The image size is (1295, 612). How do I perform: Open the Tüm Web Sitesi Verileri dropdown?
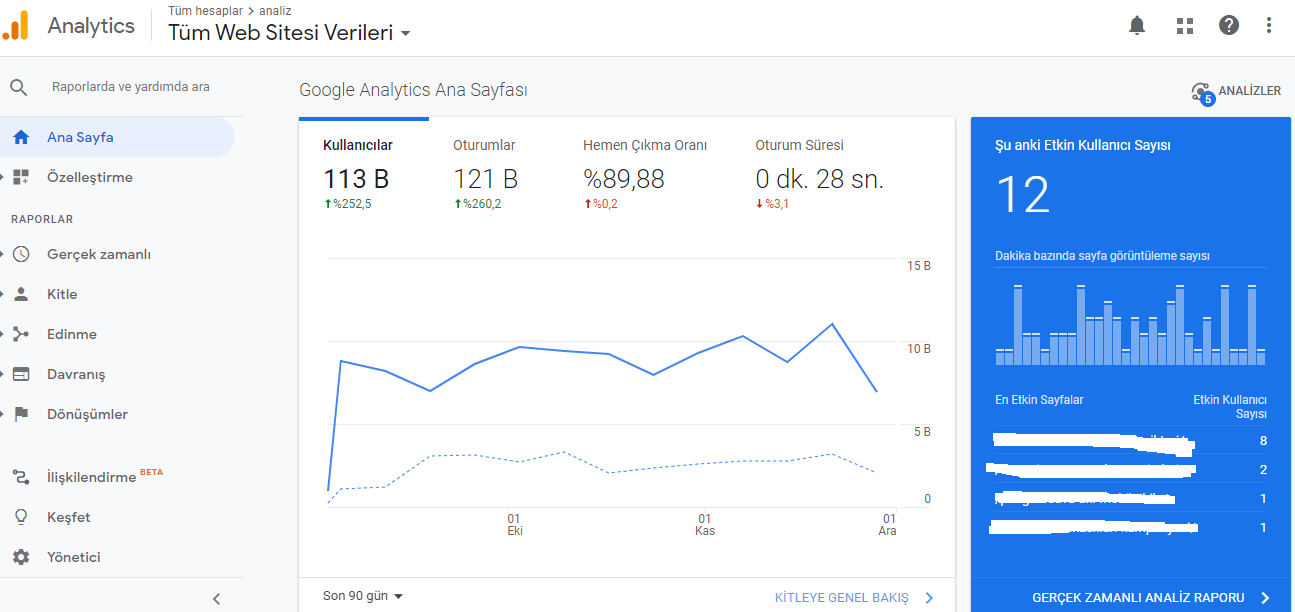point(290,32)
